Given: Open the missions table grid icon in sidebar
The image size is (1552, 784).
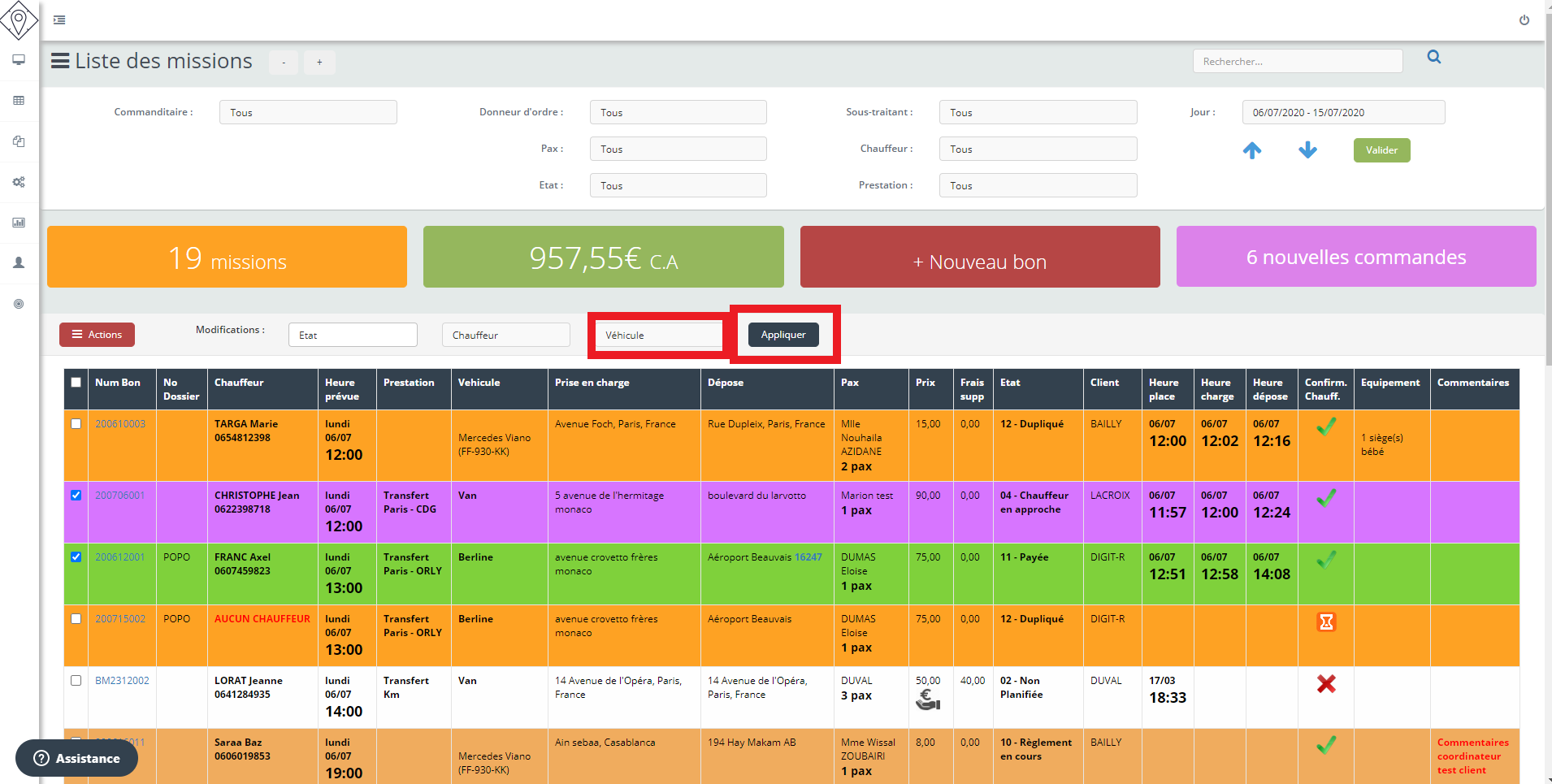Looking at the screenshot, I should click(x=18, y=101).
